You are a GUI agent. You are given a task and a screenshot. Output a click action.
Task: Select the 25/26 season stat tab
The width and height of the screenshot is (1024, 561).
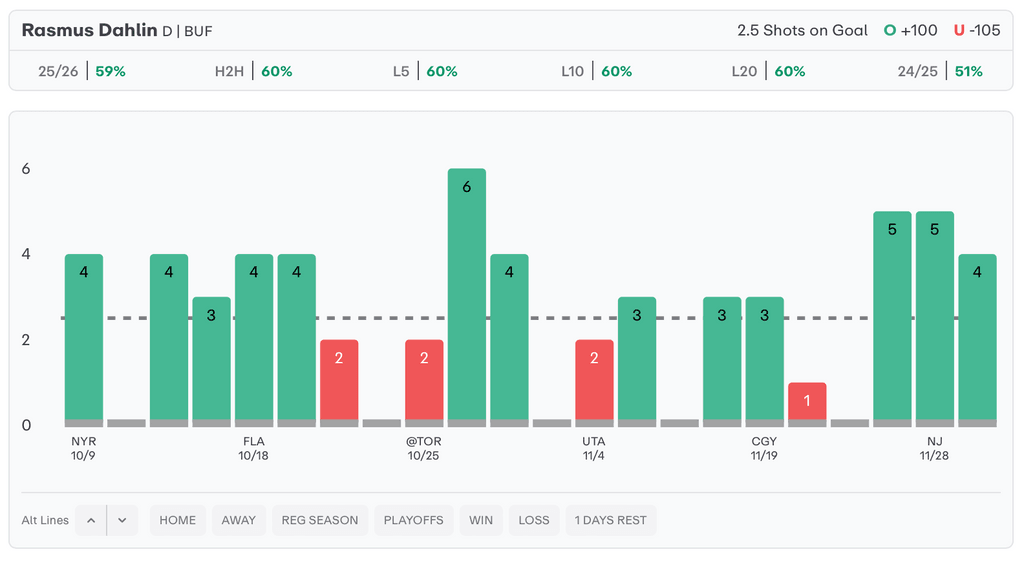pyautogui.click(x=82, y=71)
